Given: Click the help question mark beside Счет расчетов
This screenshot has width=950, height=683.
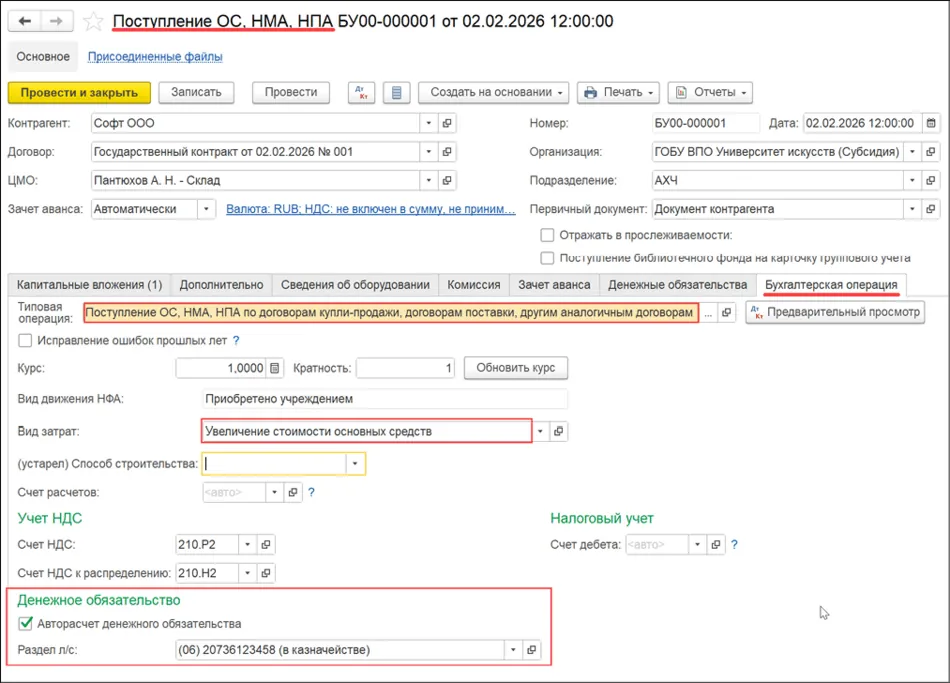Looking at the screenshot, I should tap(311, 492).
